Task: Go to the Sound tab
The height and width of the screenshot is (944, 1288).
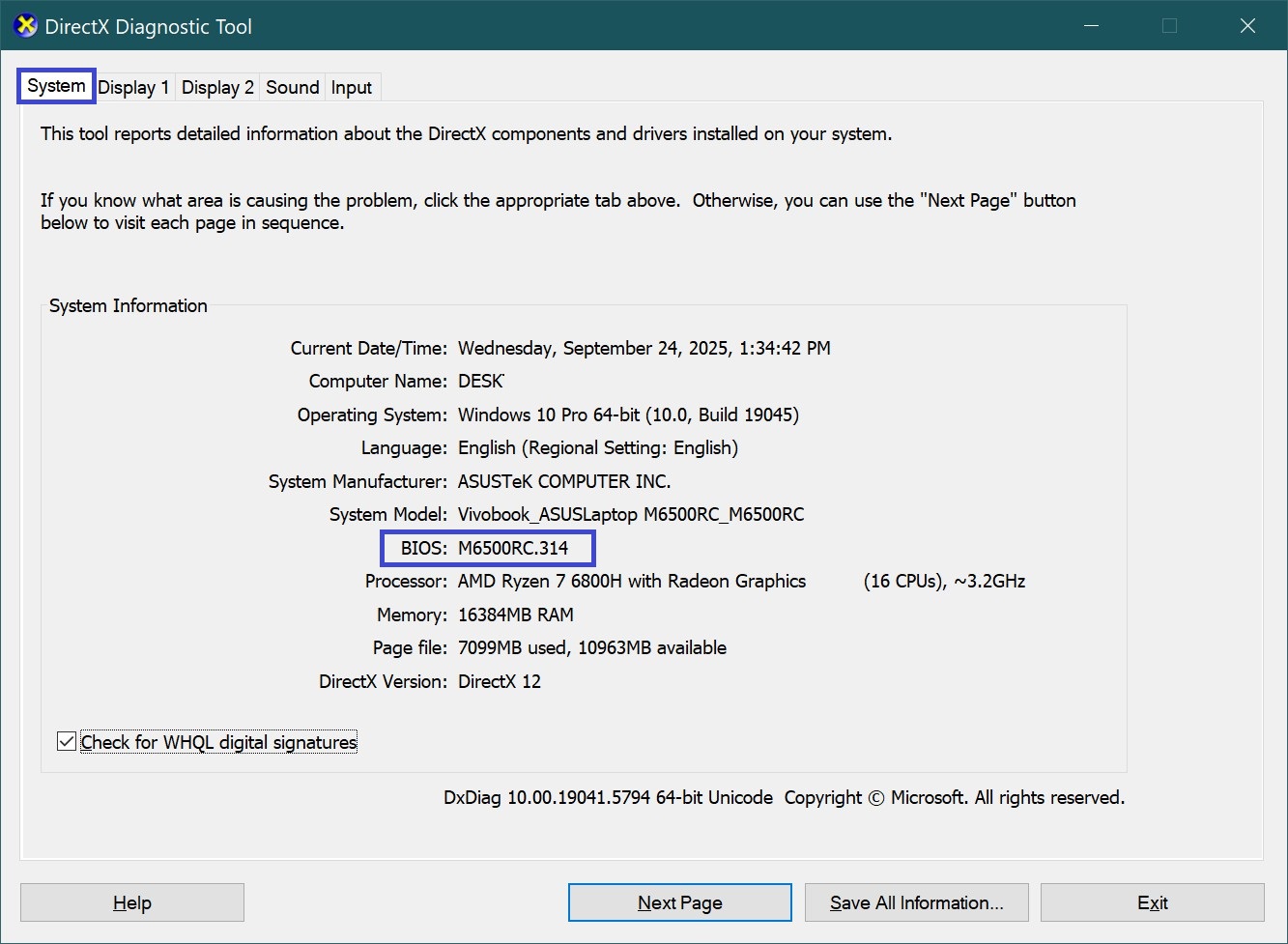Action: 292,88
